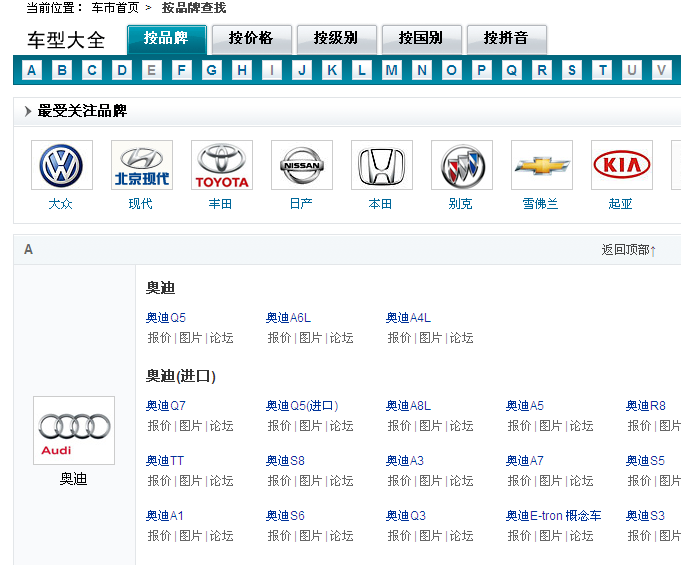
Task: Open the 奥迪Q7 model link
Action: point(166,406)
